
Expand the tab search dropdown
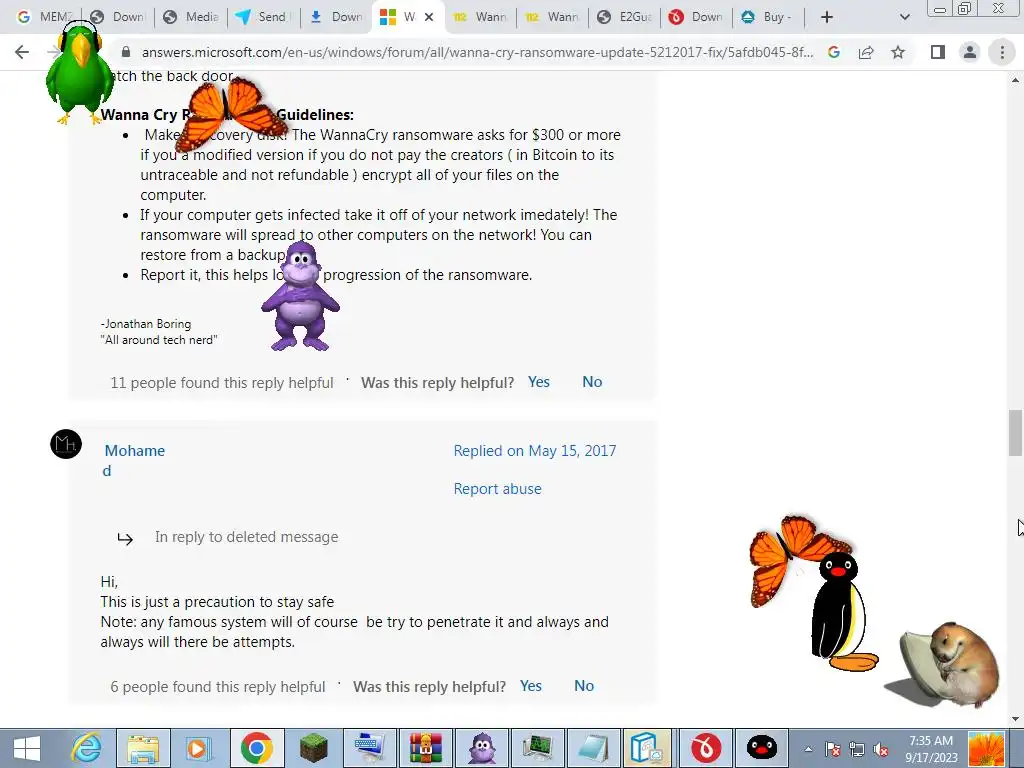pos(904,17)
